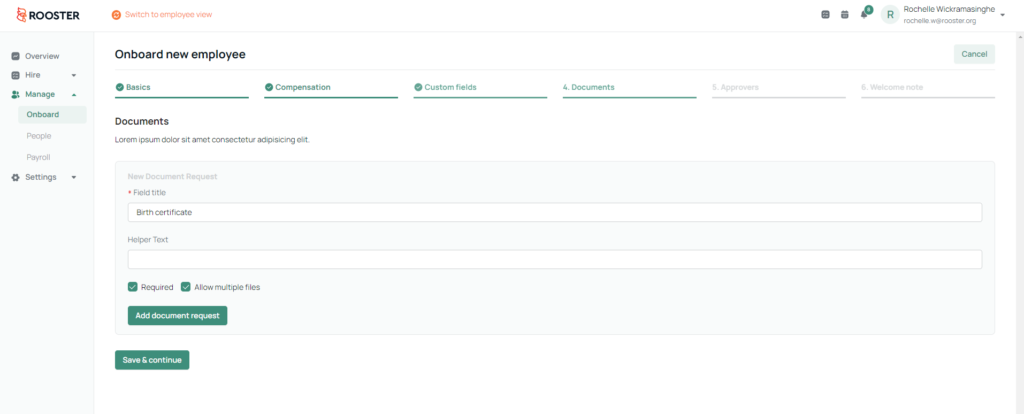Click the Onboard new employee heading
This screenshot has height=414, width=1024.
tap(180, 54)
